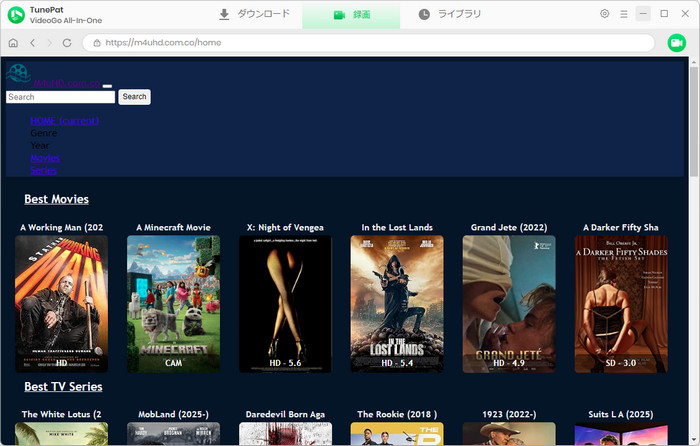Viewport: 700px width, 446px height.
Task: Click the site Search input field
Action: (x=61, y=97)
